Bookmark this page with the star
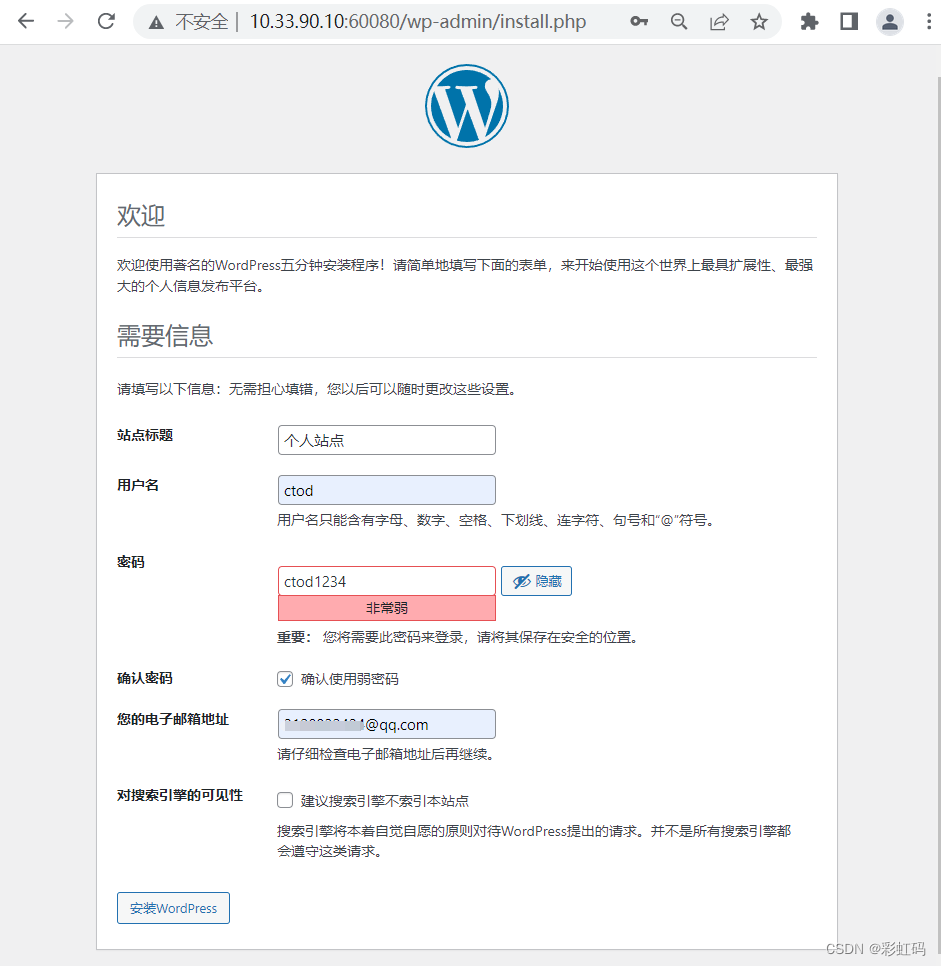 click(759, 22)
